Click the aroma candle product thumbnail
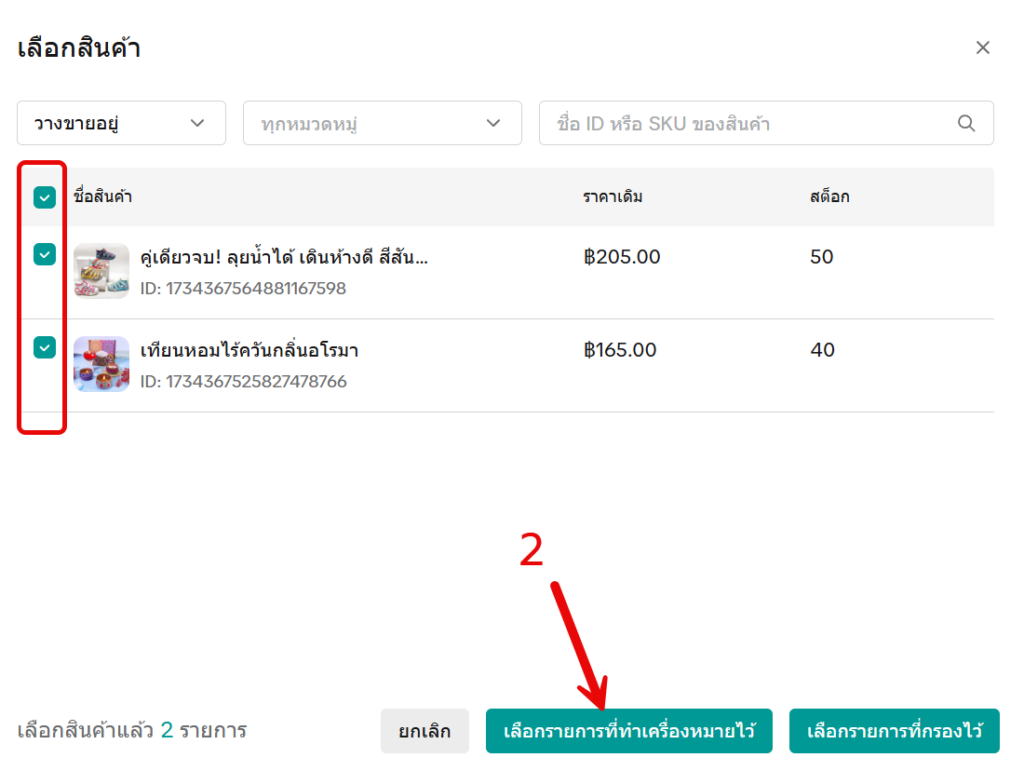Viewport: 1024px width, 771px height. click(x=101, y=364)
